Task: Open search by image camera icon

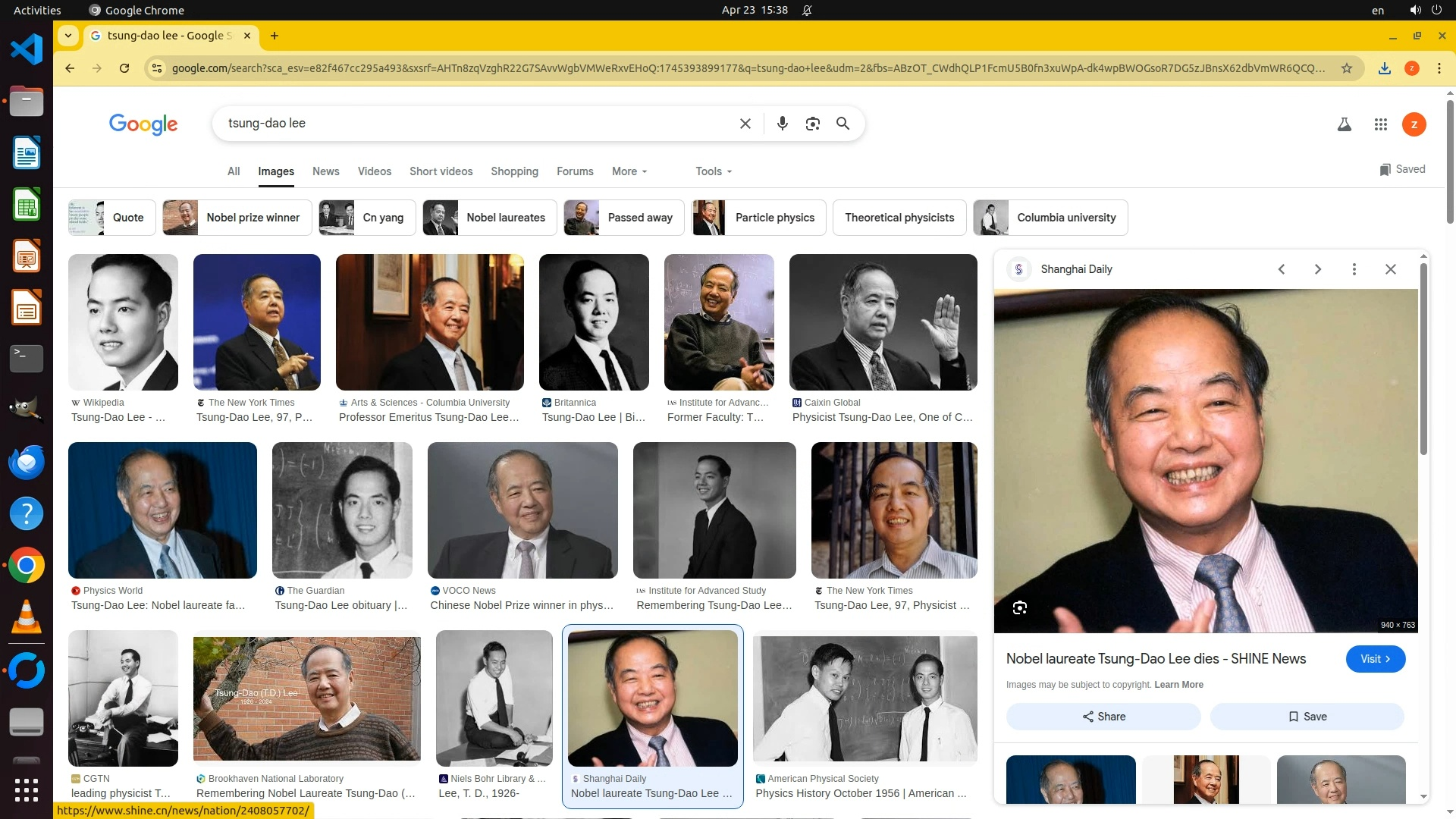Action: pos(812,124)
